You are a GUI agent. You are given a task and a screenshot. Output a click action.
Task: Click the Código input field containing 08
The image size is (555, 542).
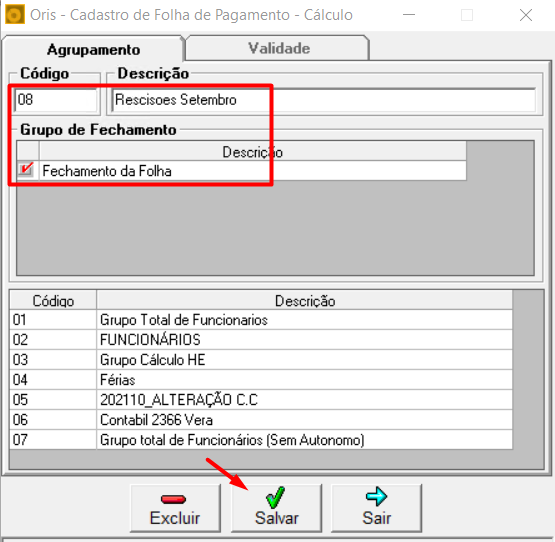click(x=56, y=100)
